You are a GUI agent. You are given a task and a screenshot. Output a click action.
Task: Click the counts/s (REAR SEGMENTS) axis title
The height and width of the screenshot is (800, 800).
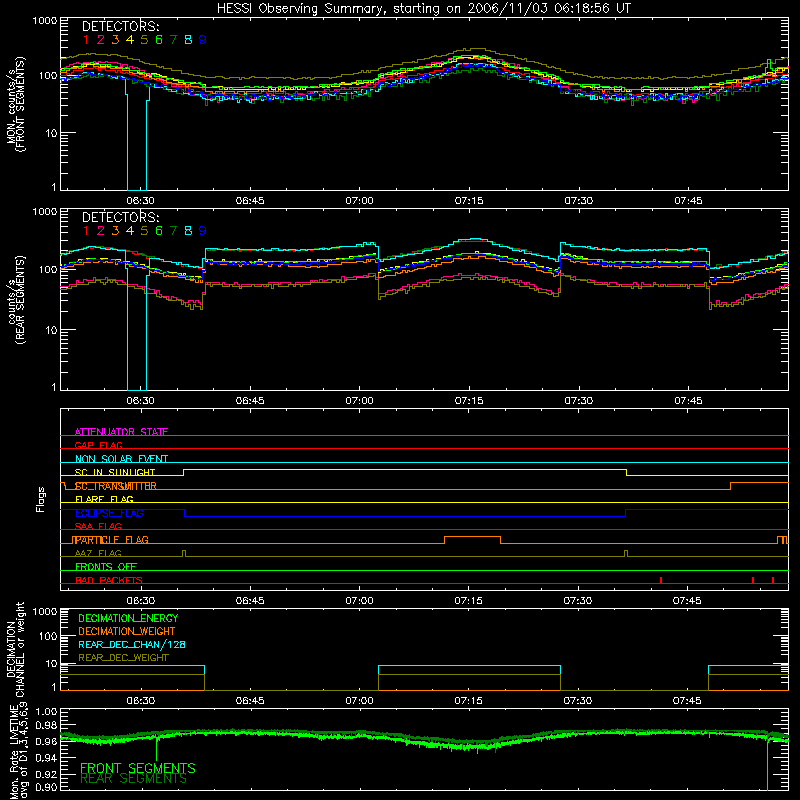(15, 300)
